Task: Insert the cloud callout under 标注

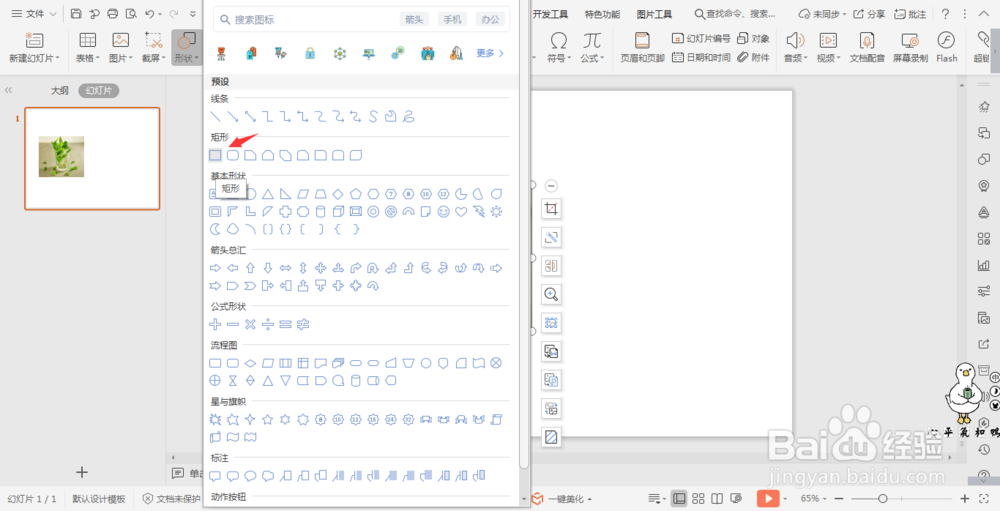Action: 268,475
